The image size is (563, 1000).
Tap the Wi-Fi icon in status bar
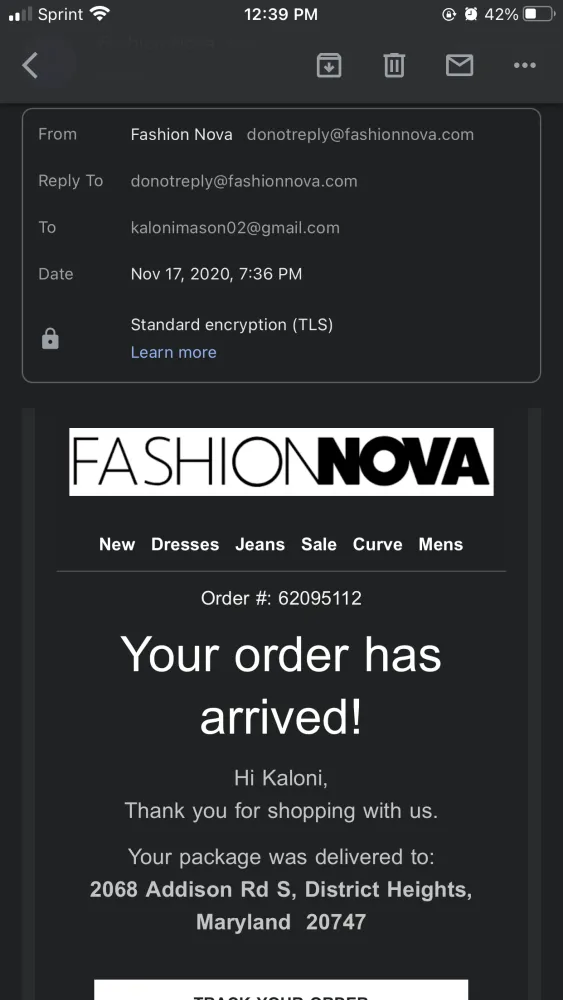pos(100,13)
